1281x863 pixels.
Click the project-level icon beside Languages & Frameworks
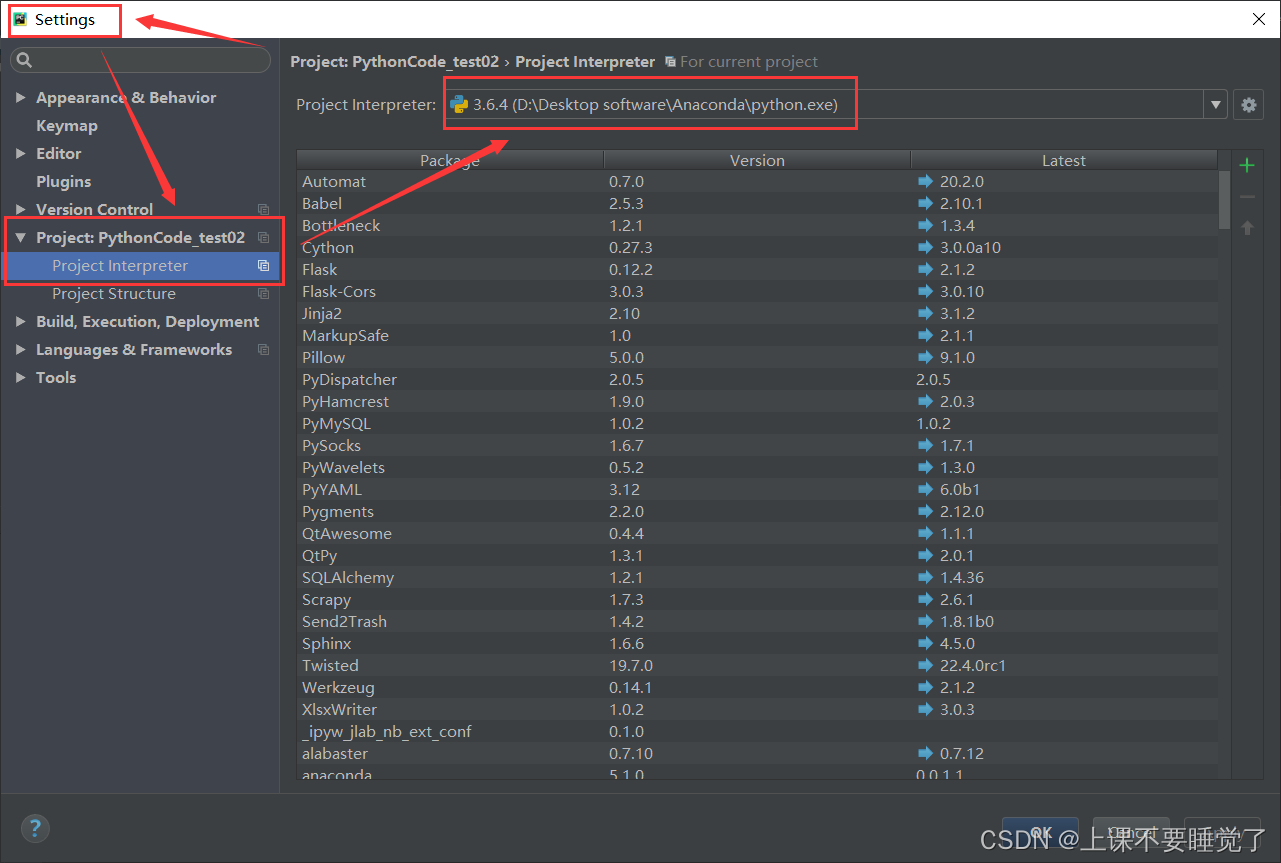263,350
